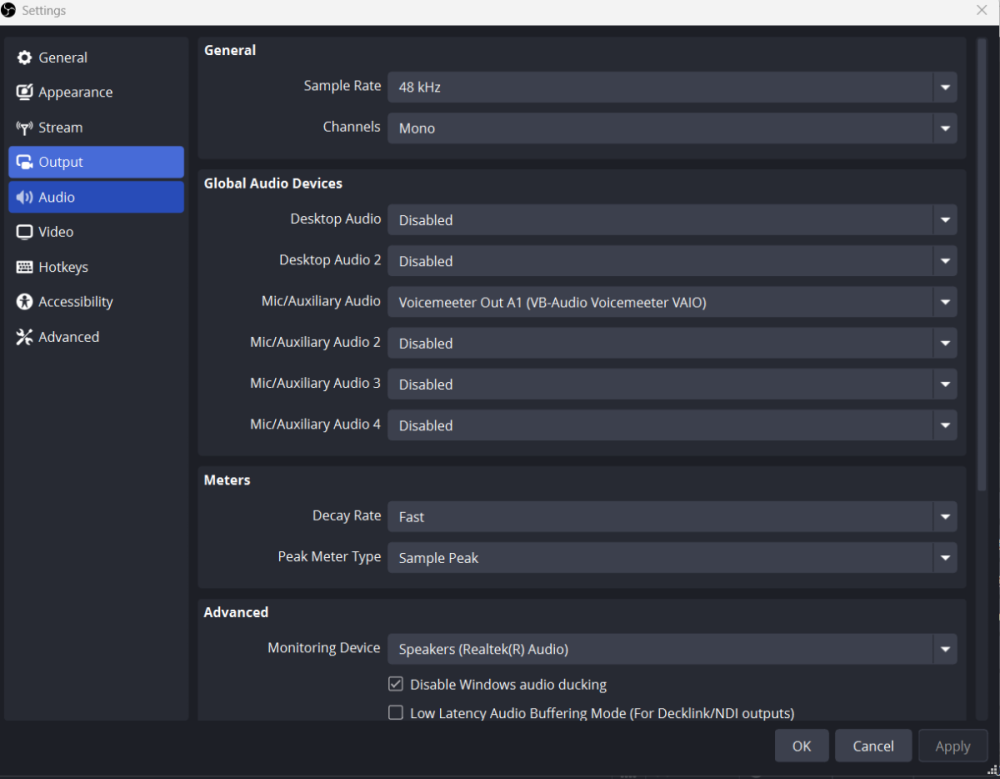Click the OK button
The height and width of the screenshot is (779, 1000).
tap(801, 745)
